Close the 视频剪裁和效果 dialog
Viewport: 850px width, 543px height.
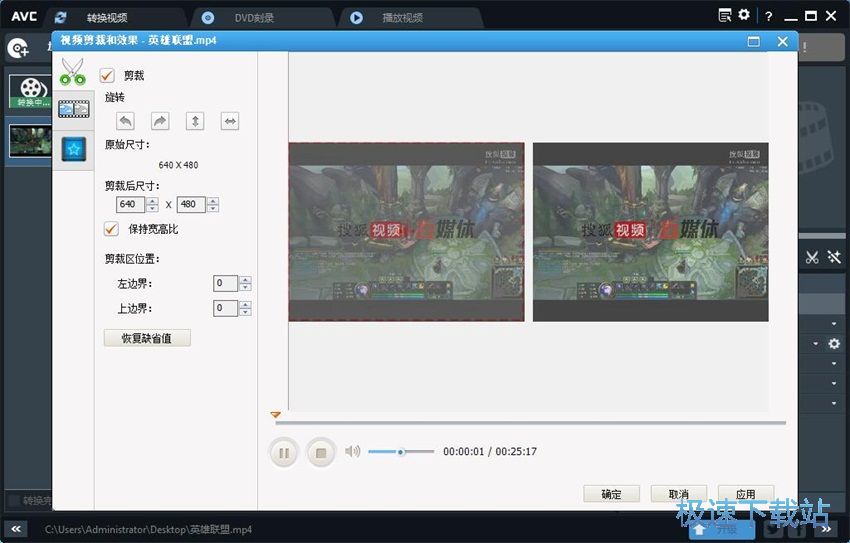782,42
